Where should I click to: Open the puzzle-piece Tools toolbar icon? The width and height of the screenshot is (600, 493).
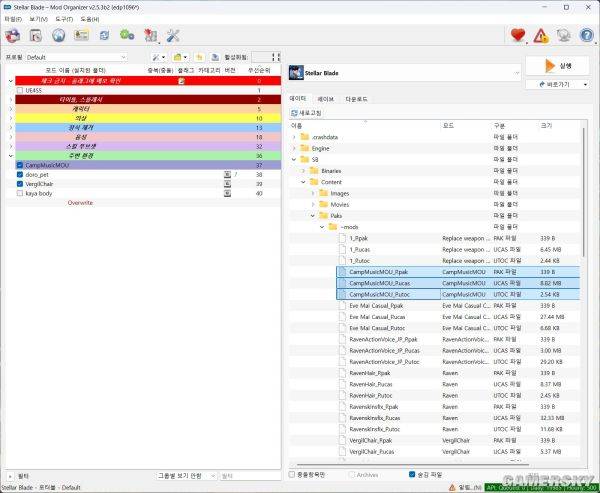(x=150, y=36)
